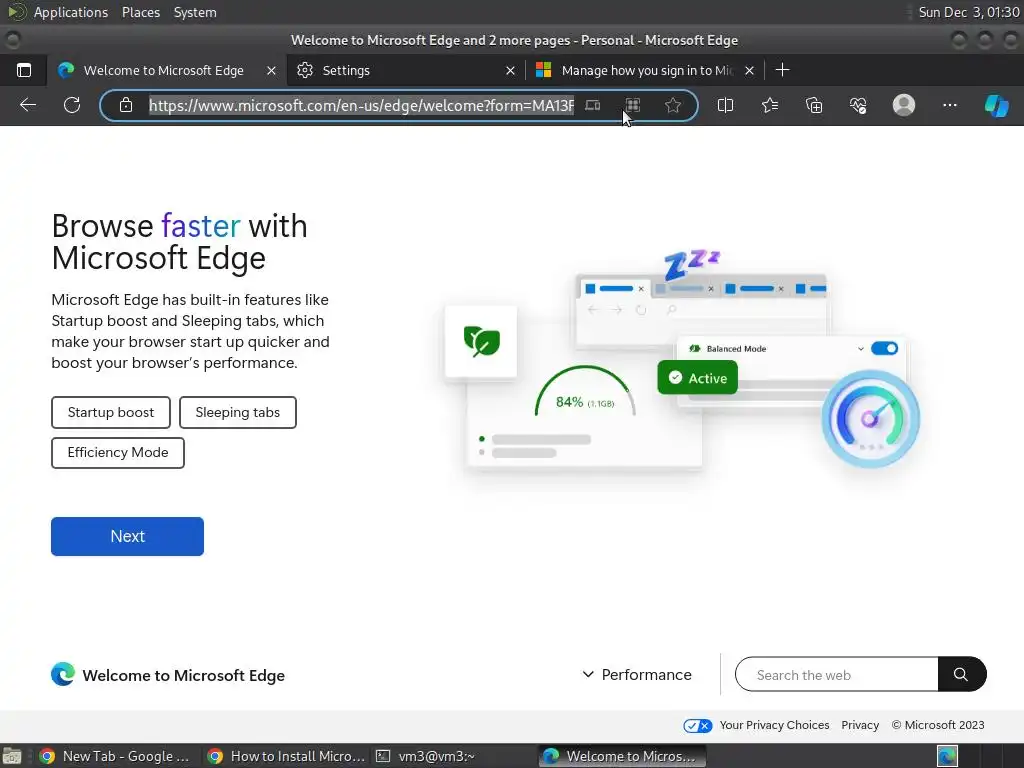Screen dimensions: 1024x768
Task: Open a new tab
Action: point(782,70)
